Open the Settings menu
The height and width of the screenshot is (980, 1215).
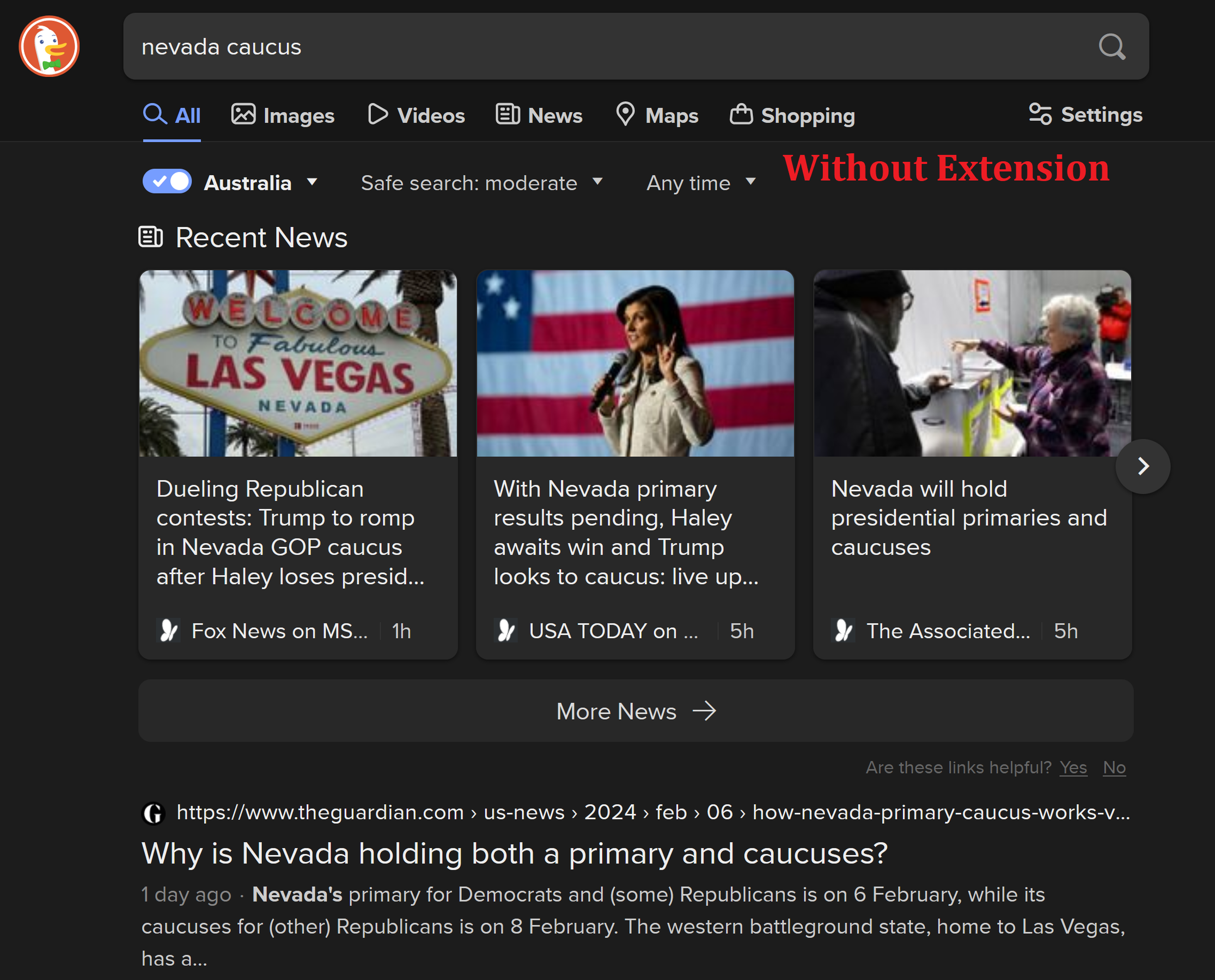point(1085,114)
